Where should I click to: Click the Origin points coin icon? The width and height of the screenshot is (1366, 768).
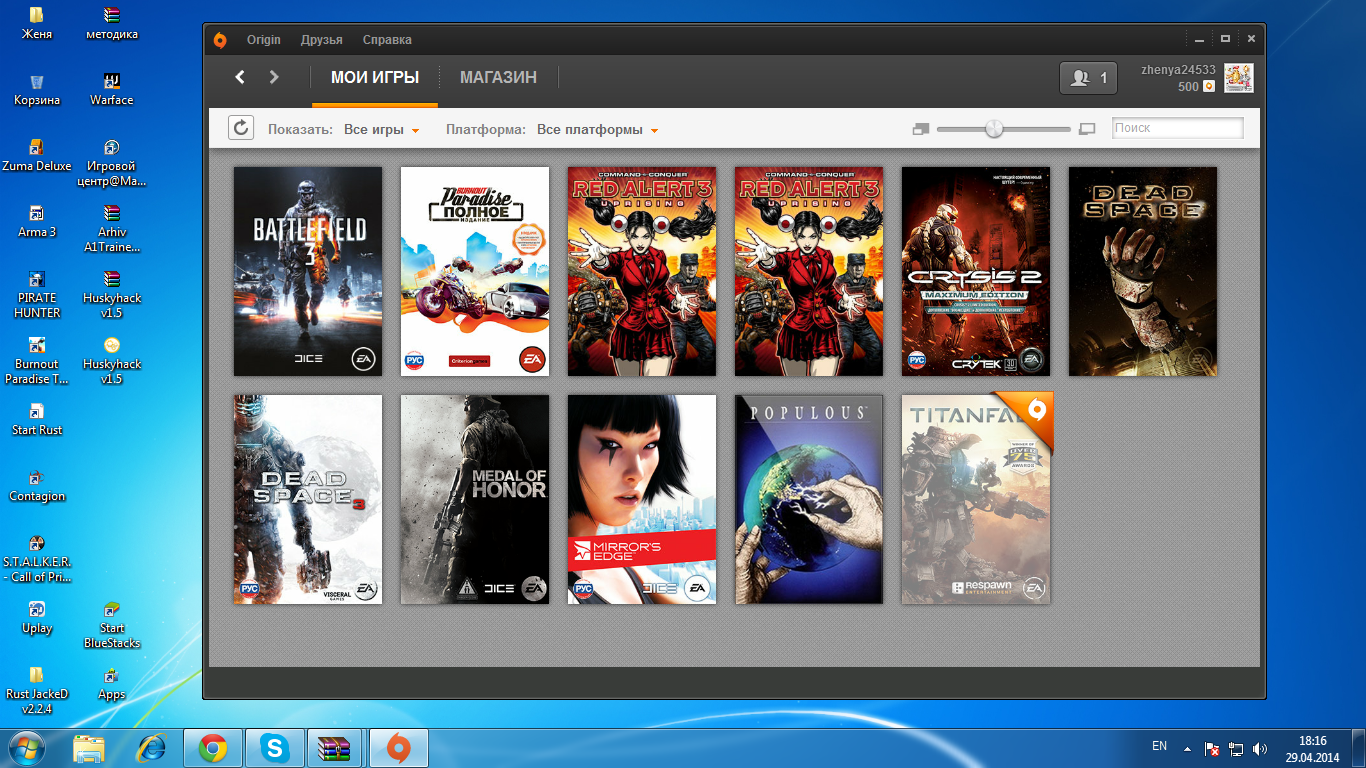1208,87
